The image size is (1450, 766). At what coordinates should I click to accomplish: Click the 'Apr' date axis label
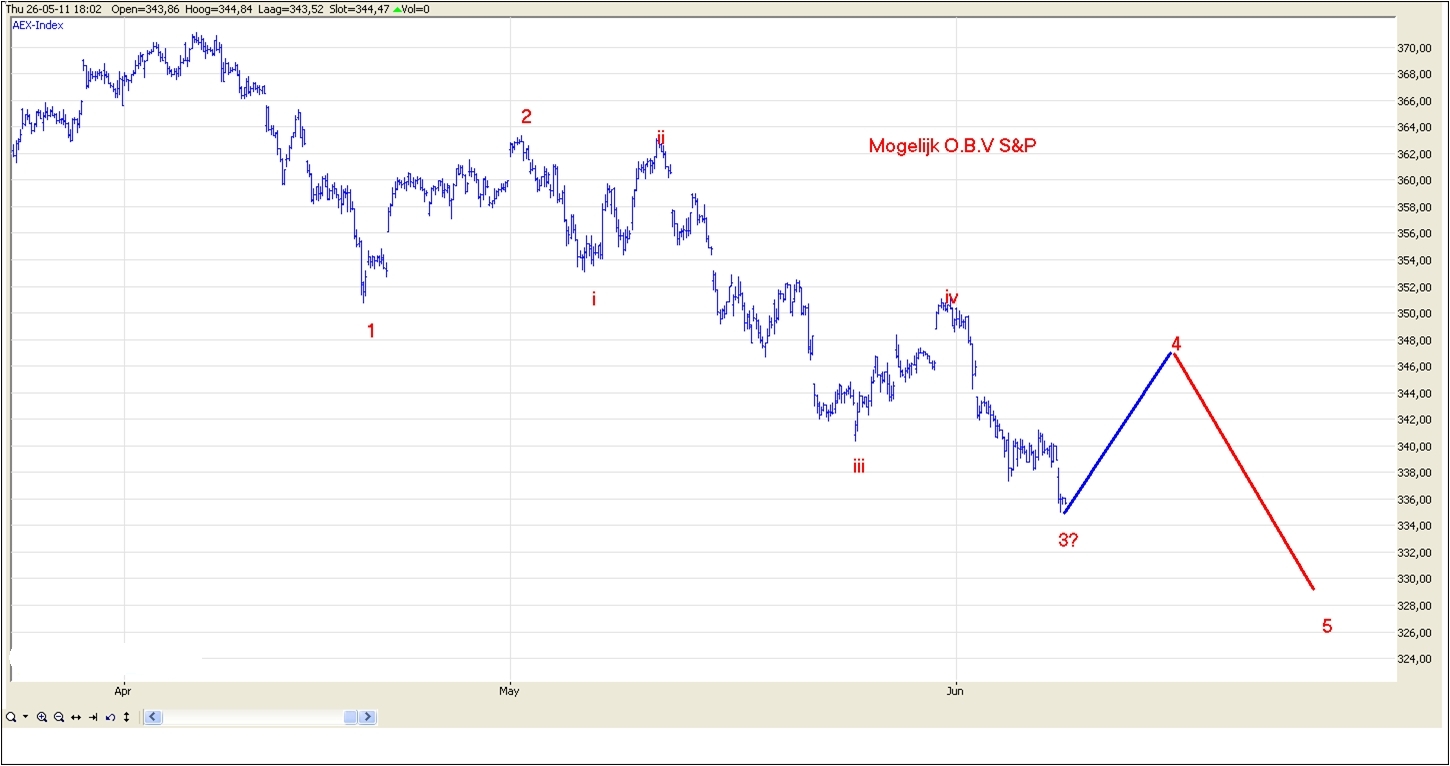coord(123,690)
